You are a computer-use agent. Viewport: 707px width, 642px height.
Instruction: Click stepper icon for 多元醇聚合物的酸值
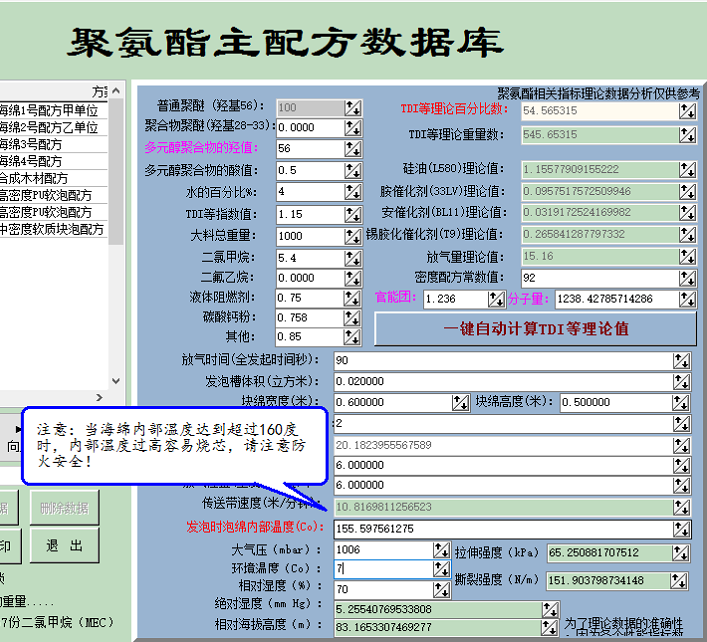coord(353,170)
